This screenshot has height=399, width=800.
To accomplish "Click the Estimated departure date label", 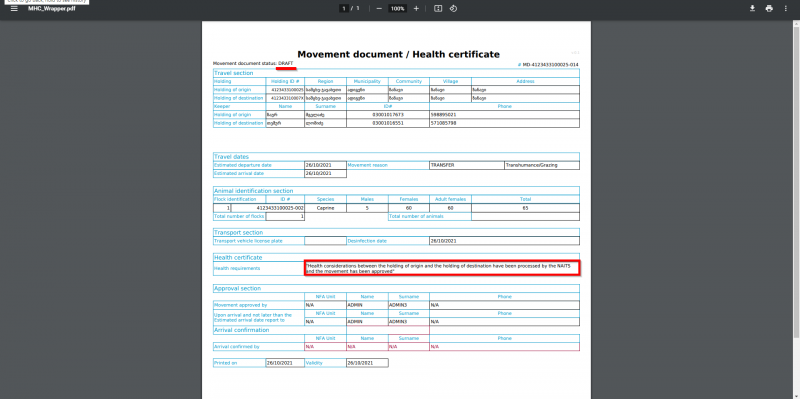I will pyautogui.click(x=243, y=165).
